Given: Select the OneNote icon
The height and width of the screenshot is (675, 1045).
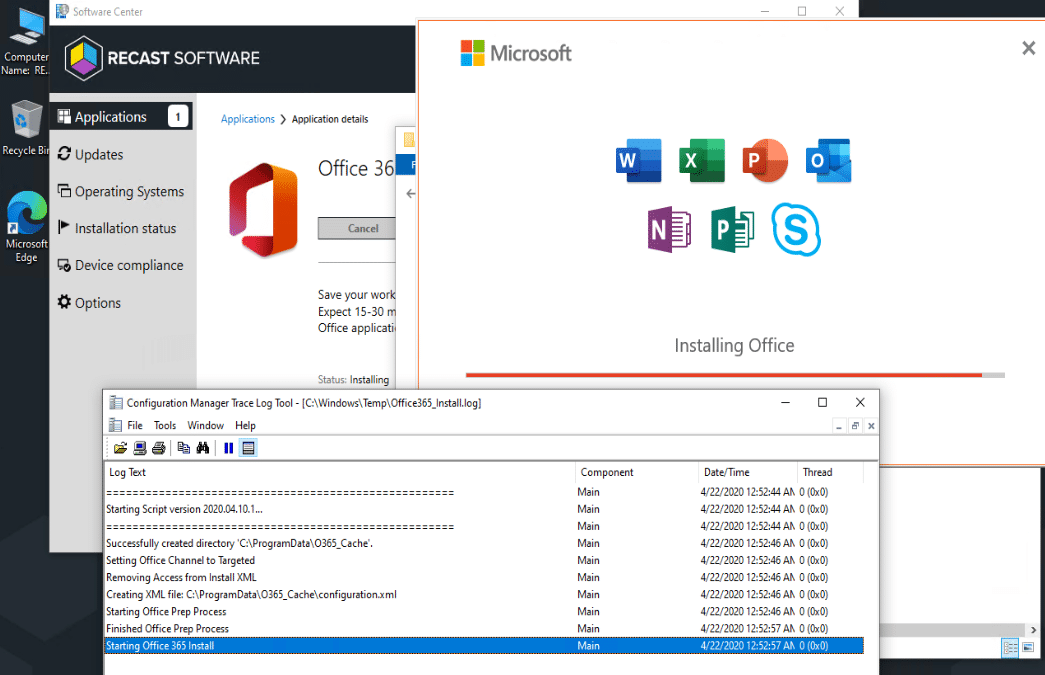Looking at the screenshot, I should coord(669,229).
